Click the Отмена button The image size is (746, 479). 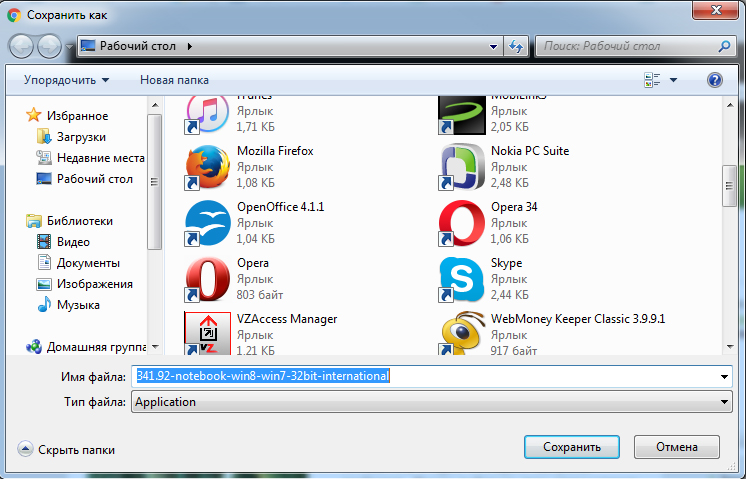click(676, 447)
